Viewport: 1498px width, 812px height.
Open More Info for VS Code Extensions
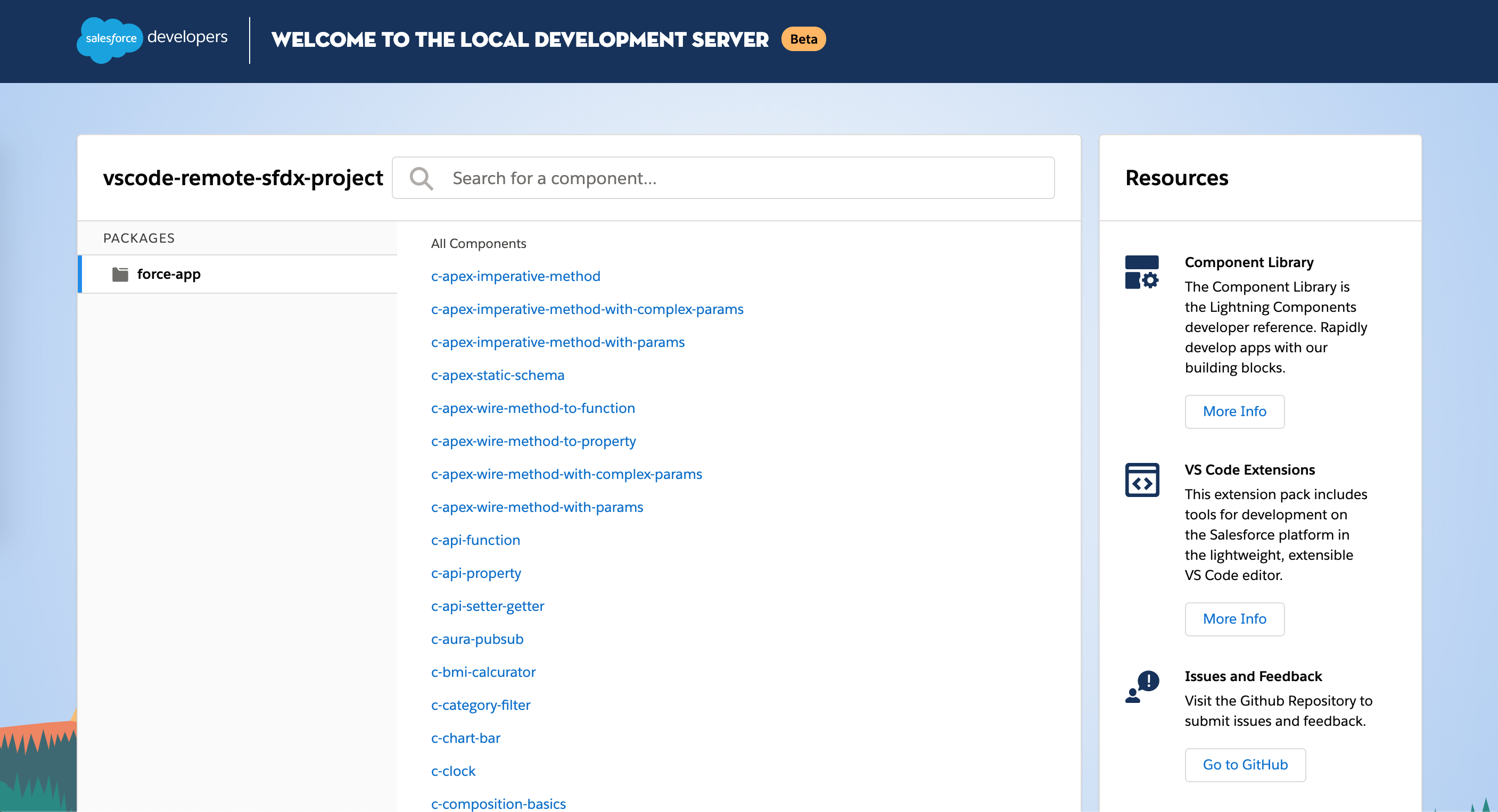point(1234,619)
